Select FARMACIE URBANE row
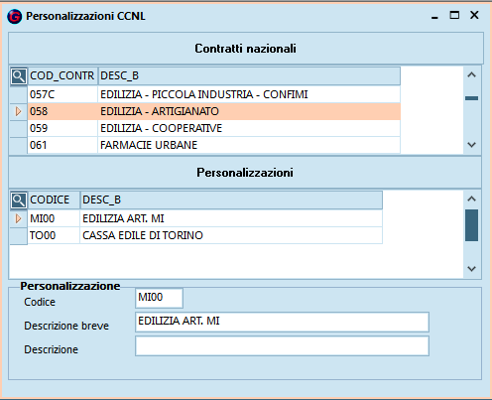This screenshot has width=492, height=400. [249, 145]
